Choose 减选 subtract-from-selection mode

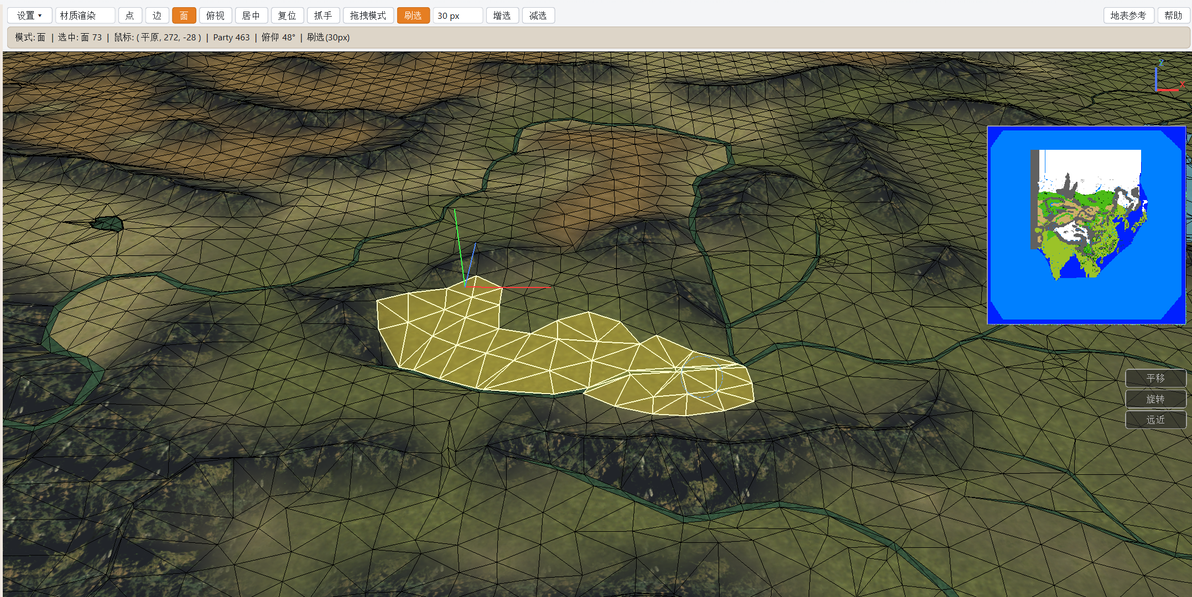[538, 15]
